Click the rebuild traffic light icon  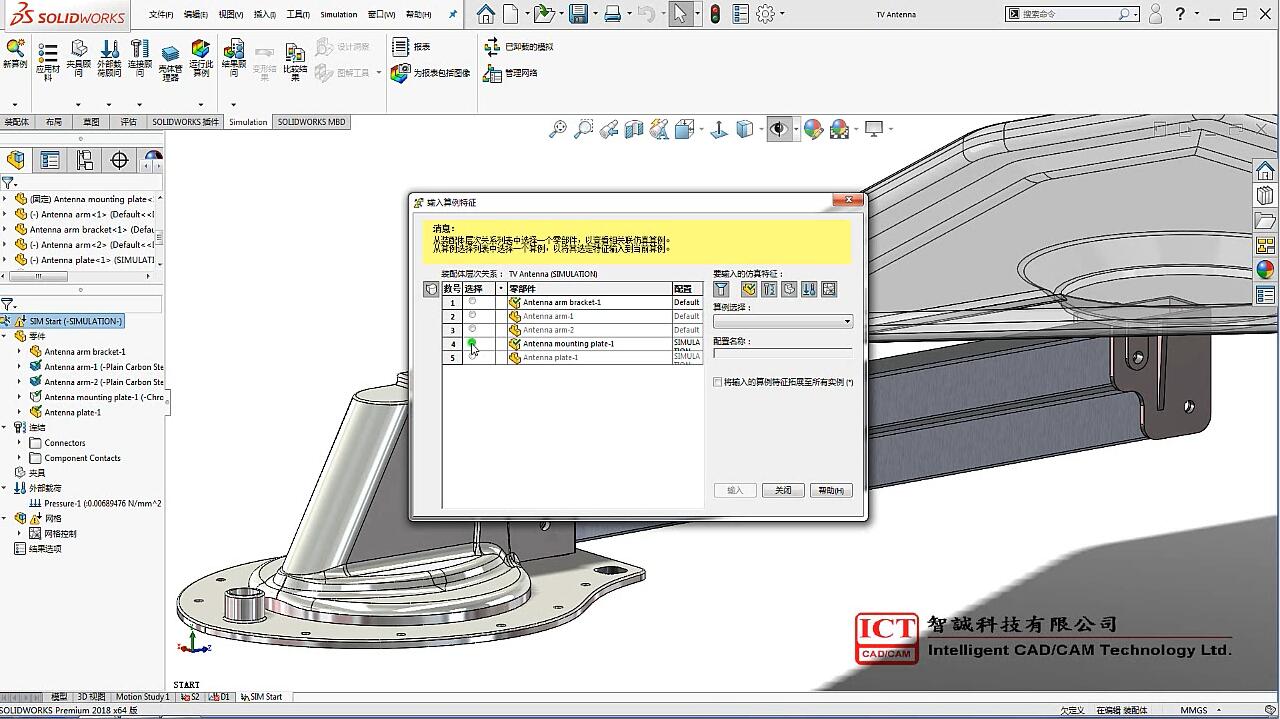[715, 14]
